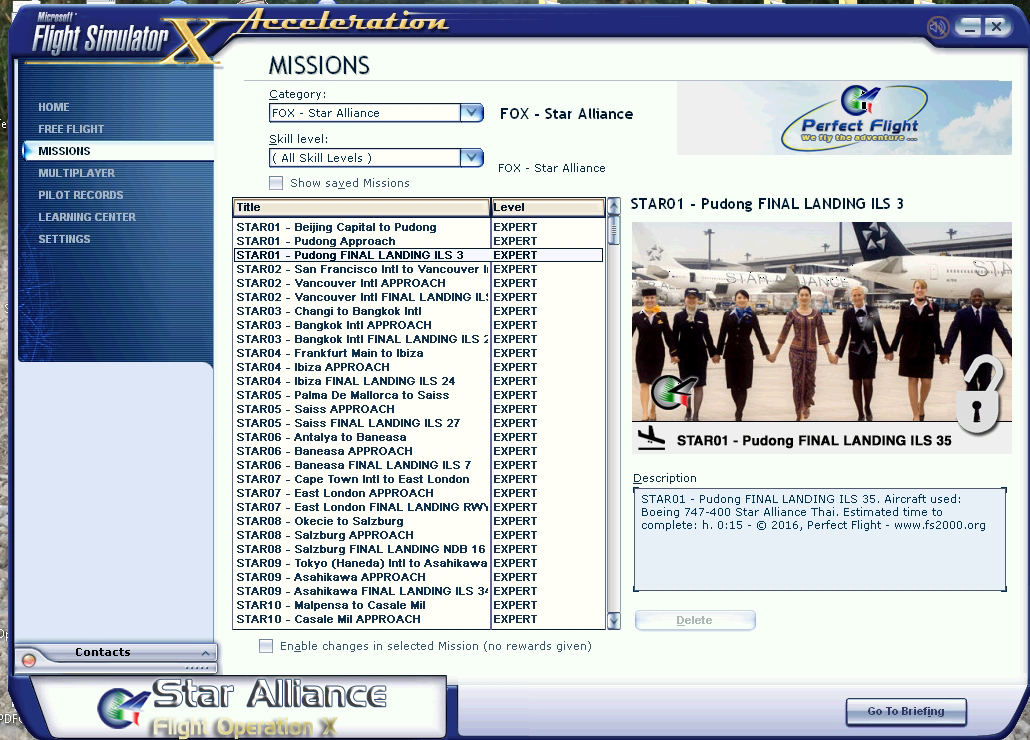Select STAR08 - Salzburg FINAL LANDING NDB 16

tap(418, 550)
